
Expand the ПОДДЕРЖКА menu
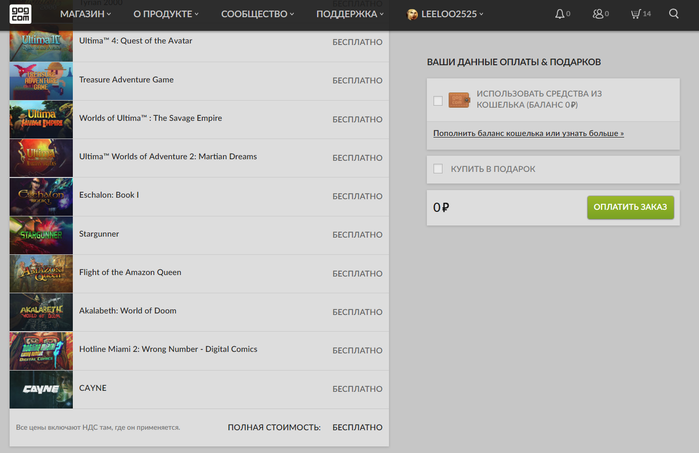[350, 14]
